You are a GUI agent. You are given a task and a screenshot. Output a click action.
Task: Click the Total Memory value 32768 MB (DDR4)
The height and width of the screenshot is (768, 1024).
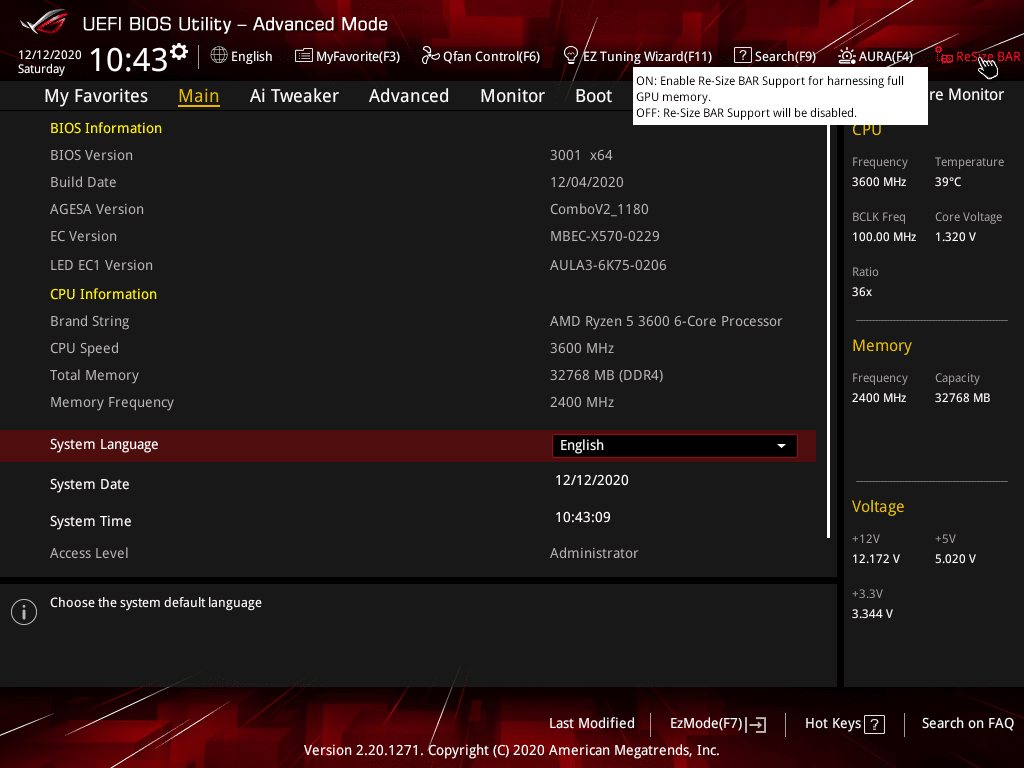pyautogui.click(x=606, y=376)
